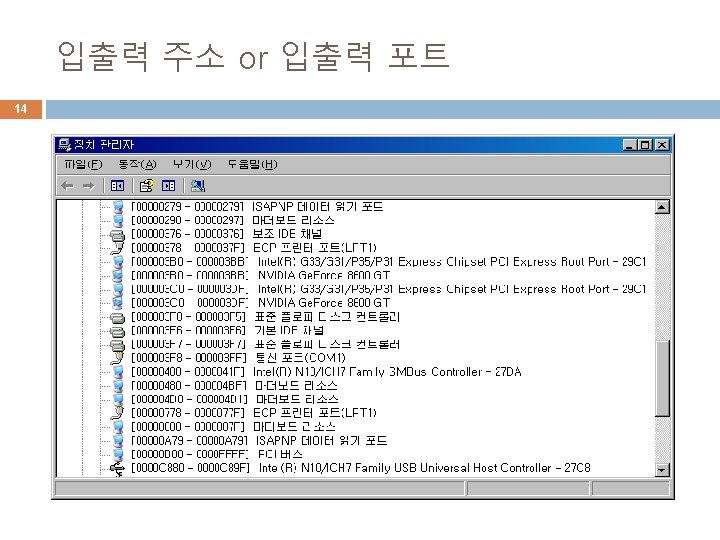The width and height of the screenshot is (720, 540).
Task: Minimize the Device Manager window
Action: coord(630,145)
